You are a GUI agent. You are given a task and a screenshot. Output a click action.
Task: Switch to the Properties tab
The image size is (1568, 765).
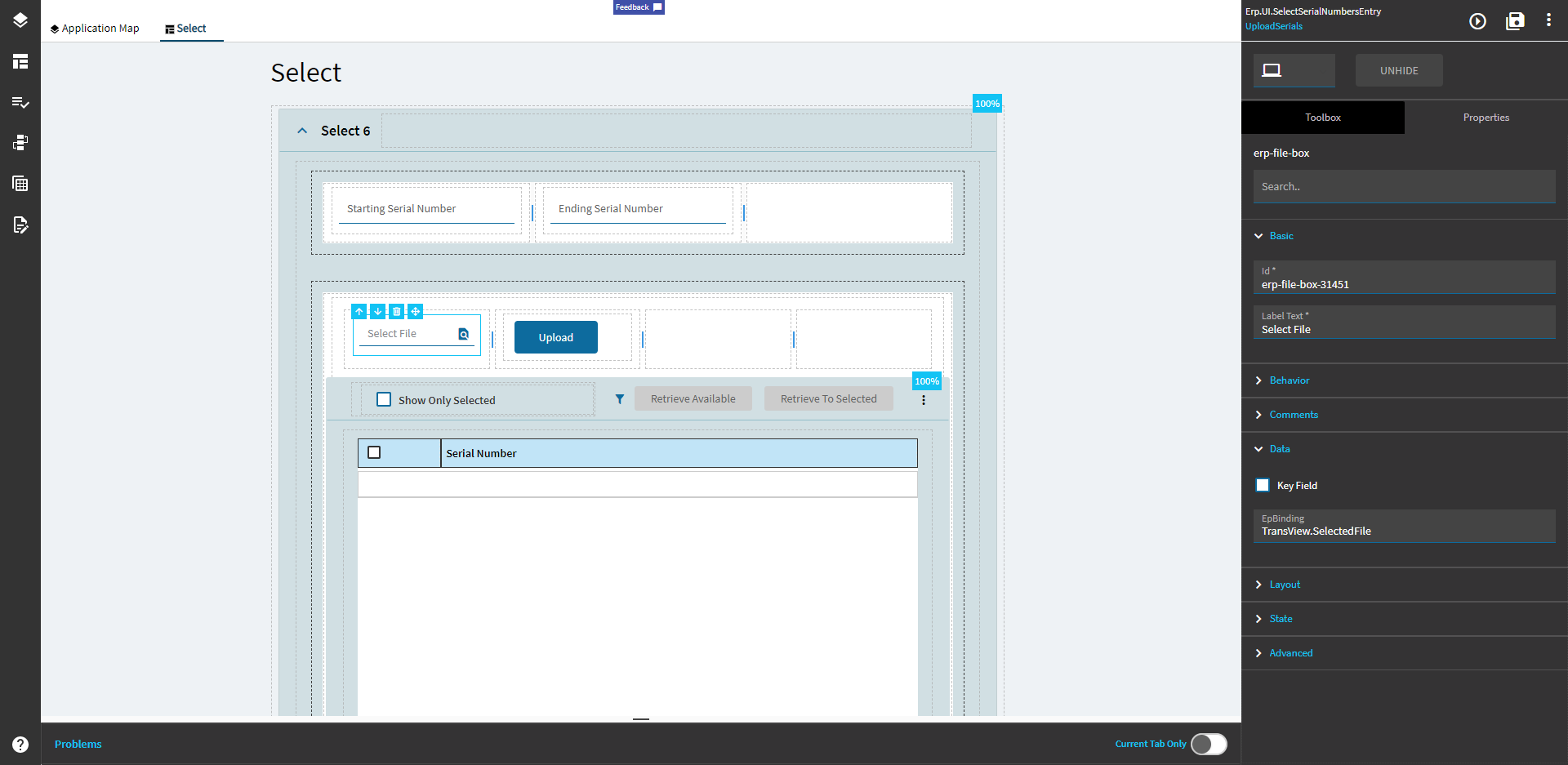[x=1486, y=118]
